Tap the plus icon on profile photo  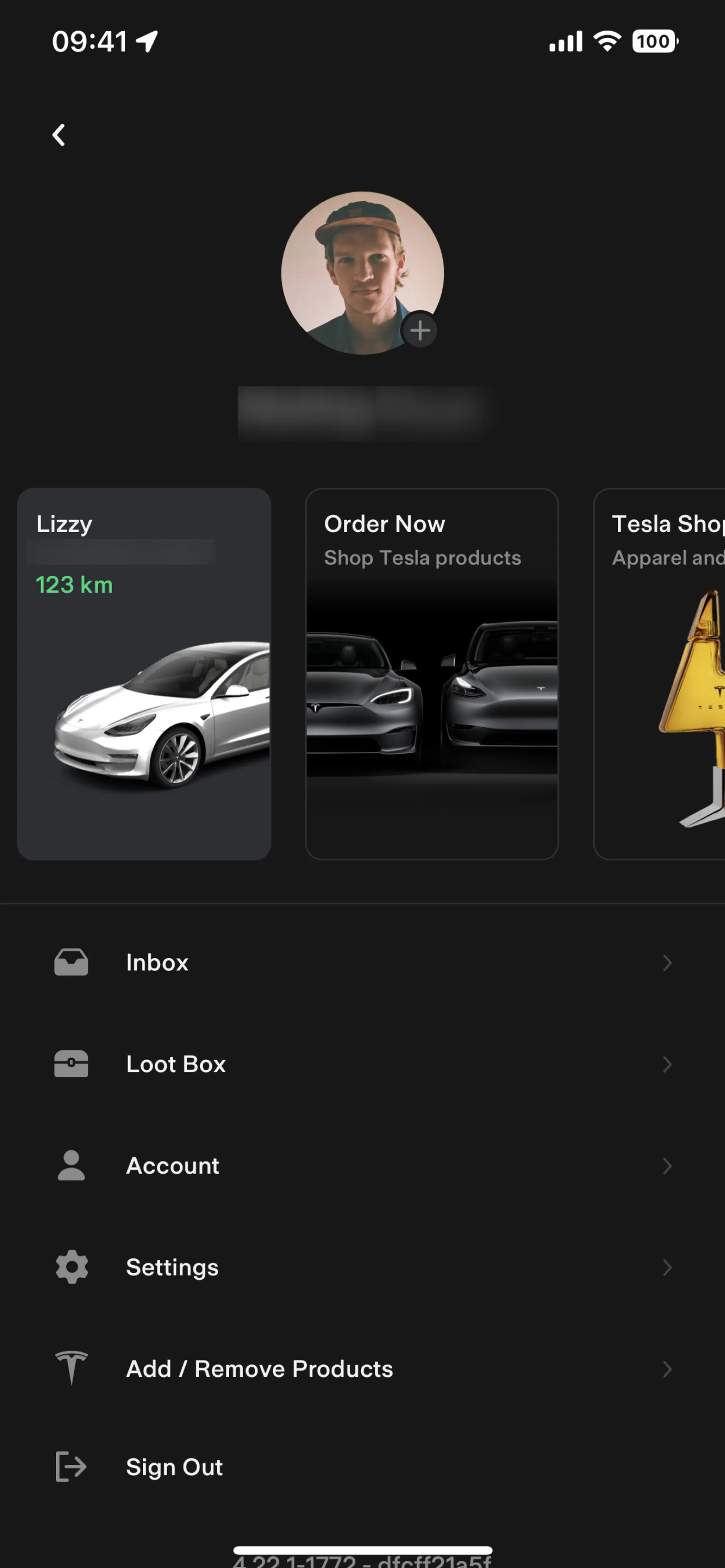coord(420,331)
